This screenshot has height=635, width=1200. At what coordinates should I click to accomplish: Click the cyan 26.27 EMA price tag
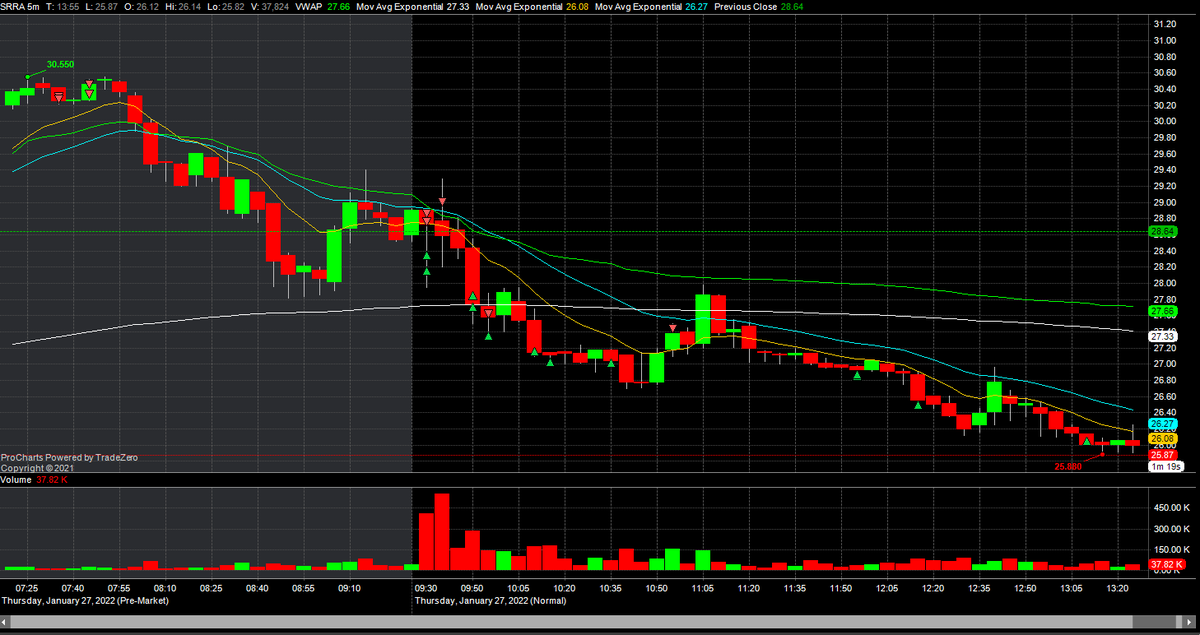tap(1162, 424)
